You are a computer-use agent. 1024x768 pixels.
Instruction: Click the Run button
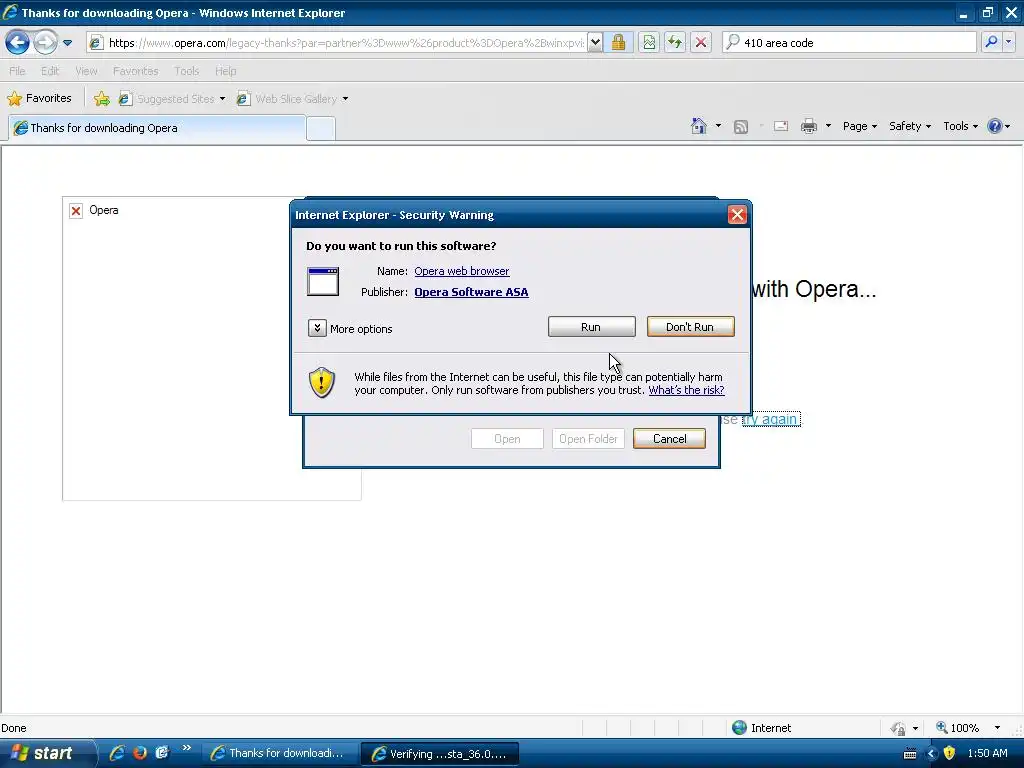[591, 327]
